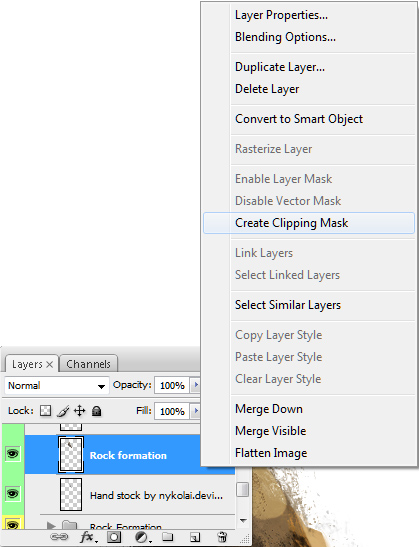Viewport: 419px width, 547px height.
Task: Toggle visibility of Rock Formation group
Action: [x=13, y=524]
